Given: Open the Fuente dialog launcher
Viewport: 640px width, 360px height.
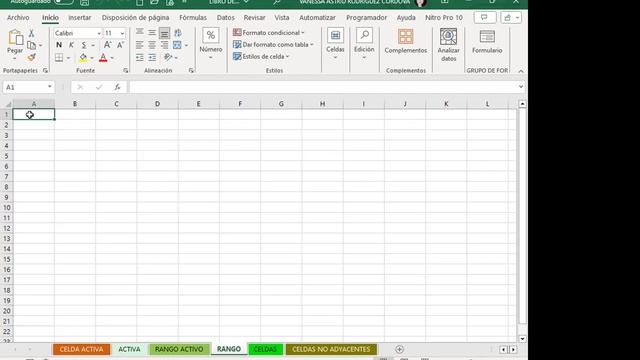Looking at the screenshot, I should coord(126,71).
